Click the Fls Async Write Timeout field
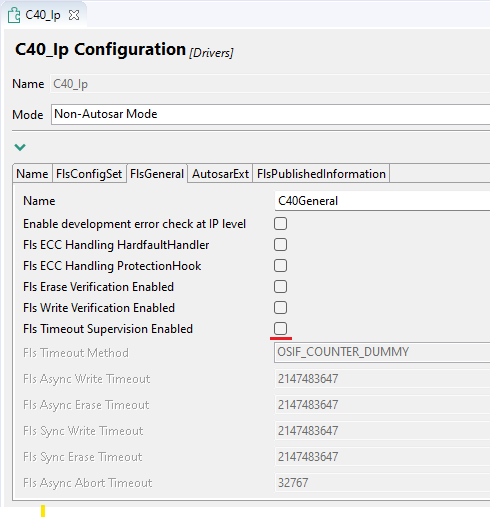This screenshot has width=490, height=518. click(x=382, y=379)
